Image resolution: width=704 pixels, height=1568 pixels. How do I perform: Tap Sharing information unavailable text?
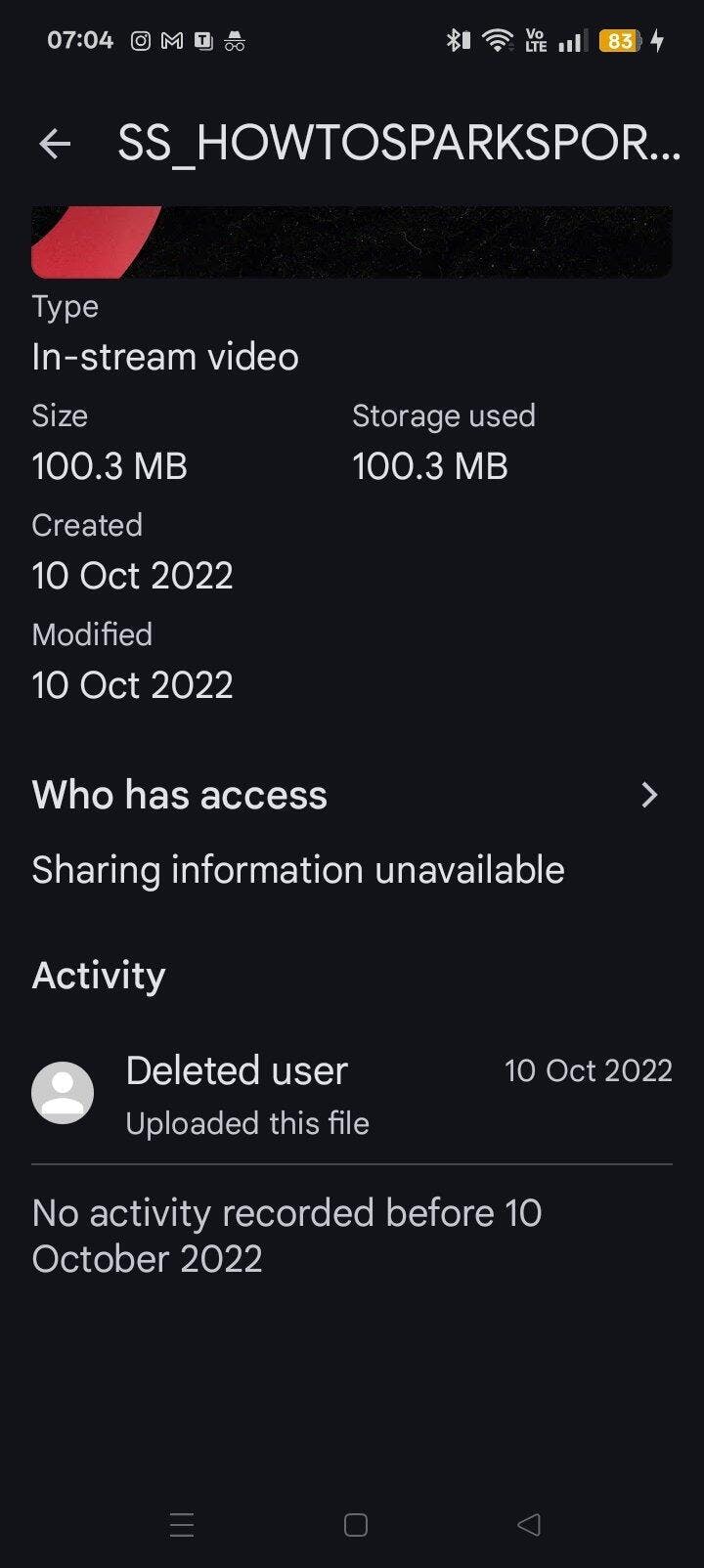pos(298,870)
